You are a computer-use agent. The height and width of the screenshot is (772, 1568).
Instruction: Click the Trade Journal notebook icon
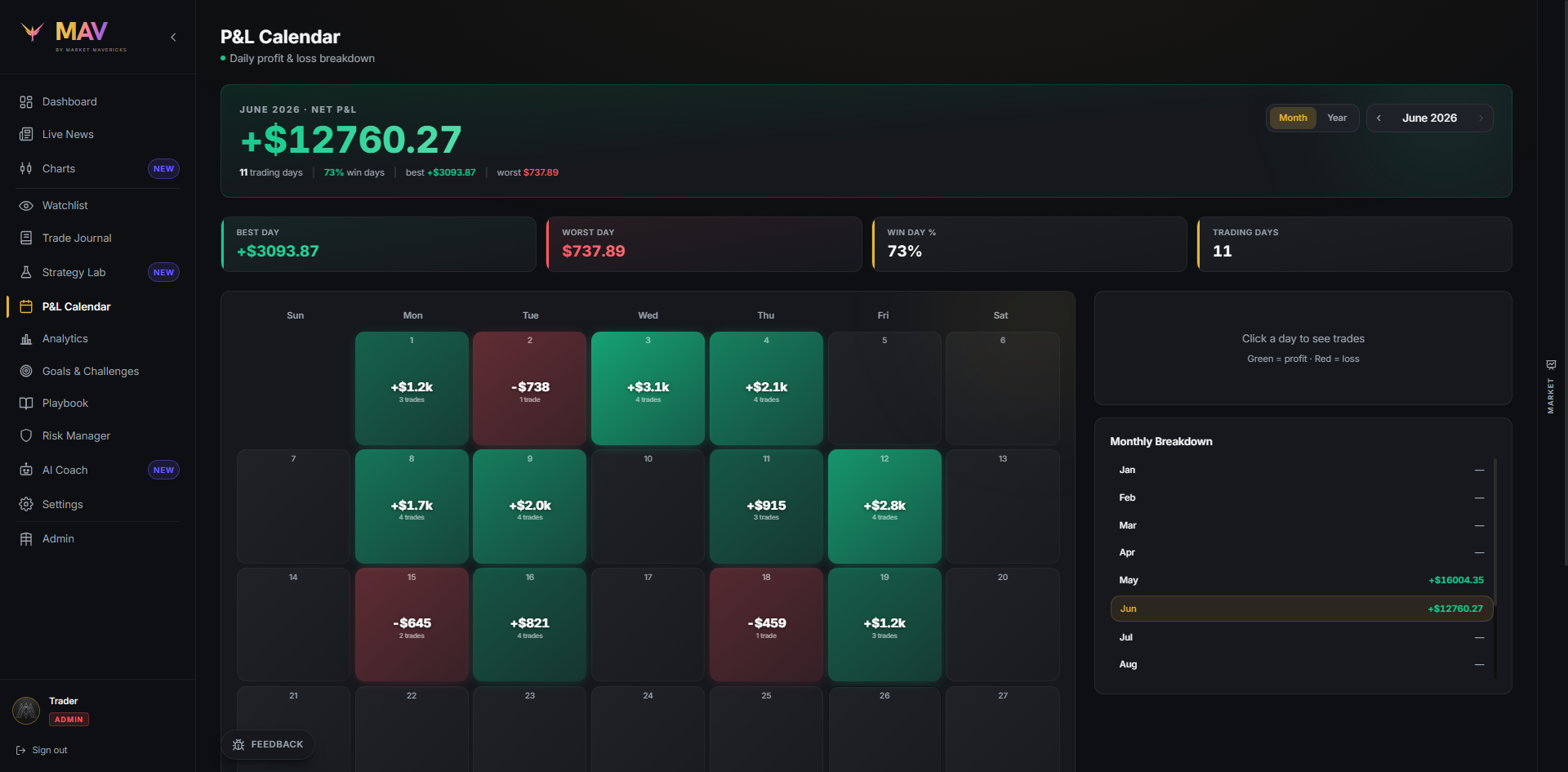pyautogui.click(x=26, y=238)
